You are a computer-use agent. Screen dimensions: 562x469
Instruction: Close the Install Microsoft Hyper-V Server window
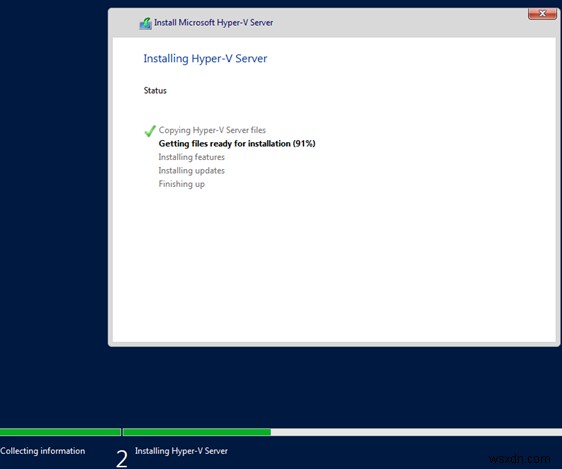pos(542,14)
